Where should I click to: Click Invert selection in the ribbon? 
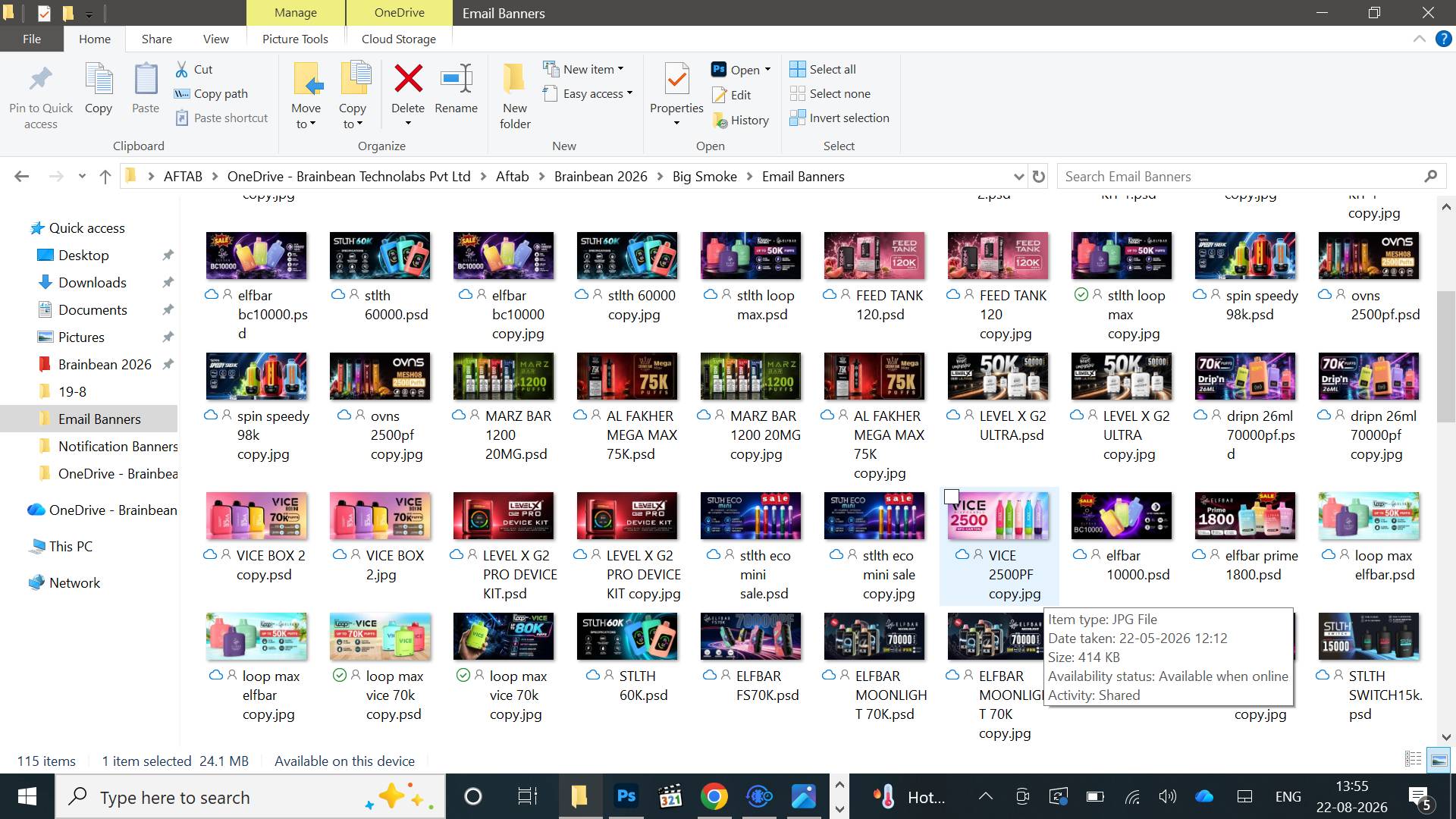pos(839,118)
